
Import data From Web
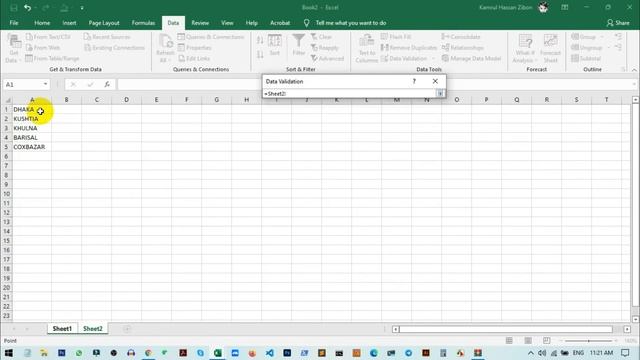pos(43,48)
